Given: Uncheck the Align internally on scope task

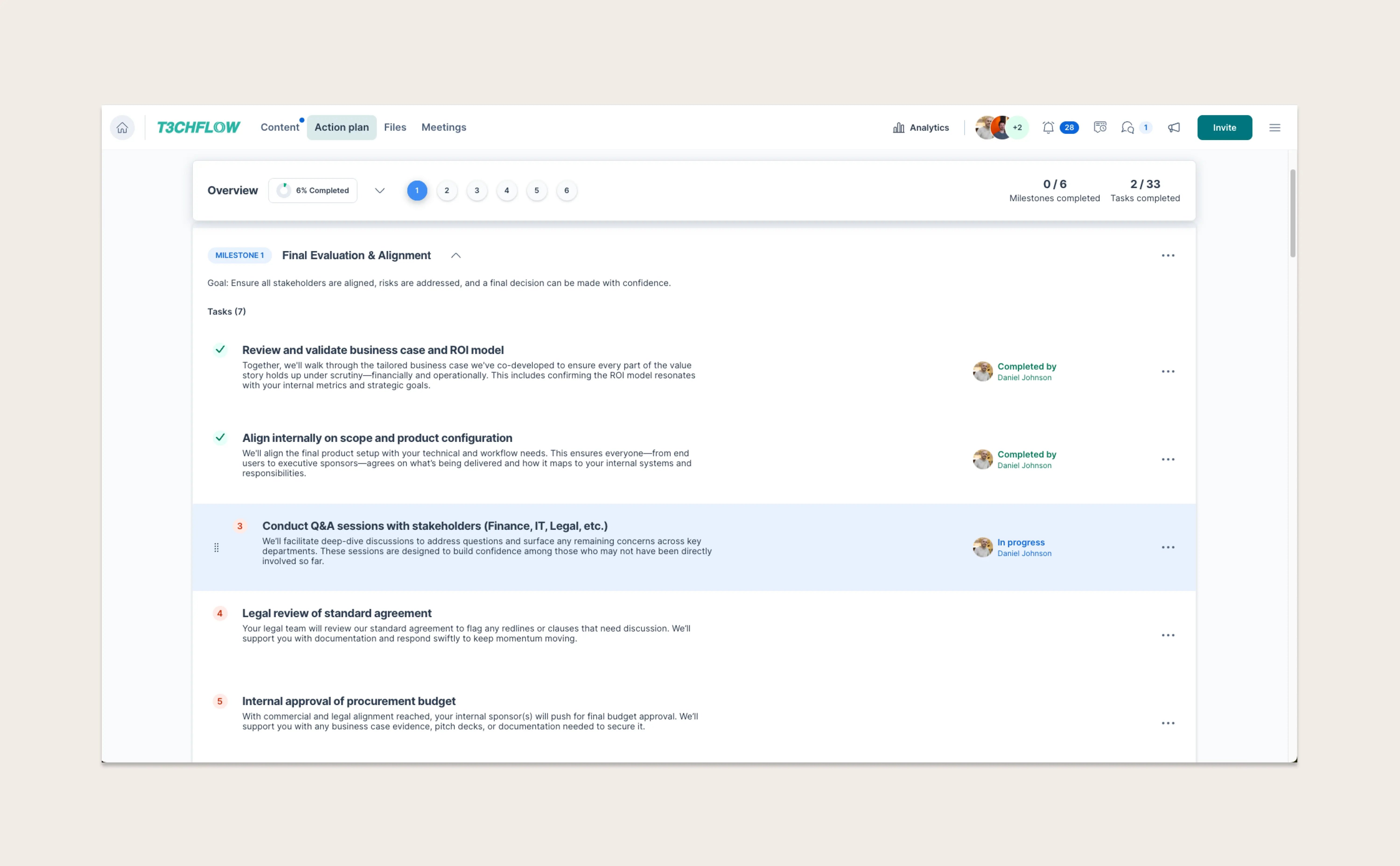Looking at the screenshot, I should 220,438.
